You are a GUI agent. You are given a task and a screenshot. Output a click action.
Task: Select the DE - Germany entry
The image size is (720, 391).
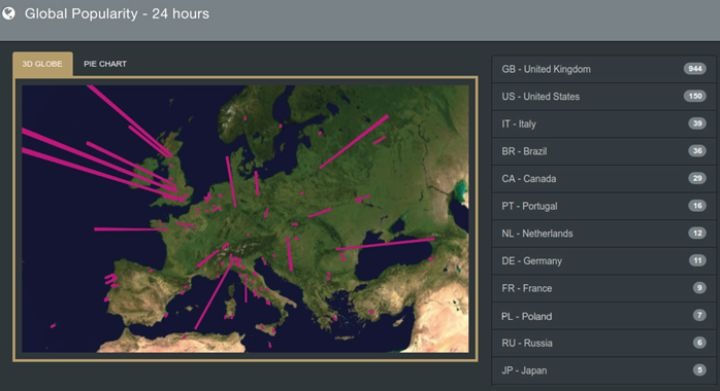(604, 261)
